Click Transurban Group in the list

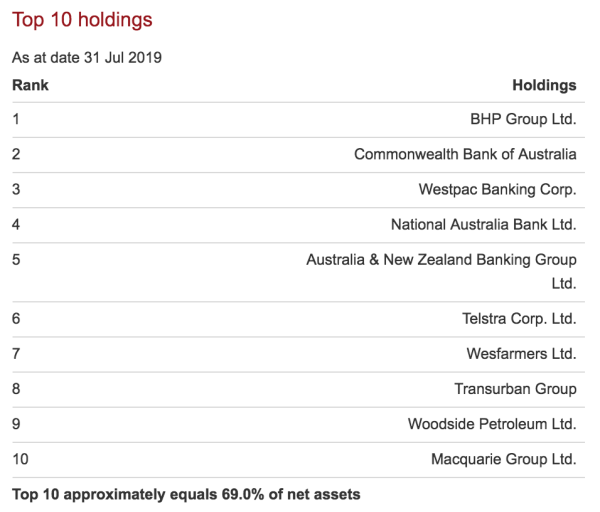coord(515,389)
